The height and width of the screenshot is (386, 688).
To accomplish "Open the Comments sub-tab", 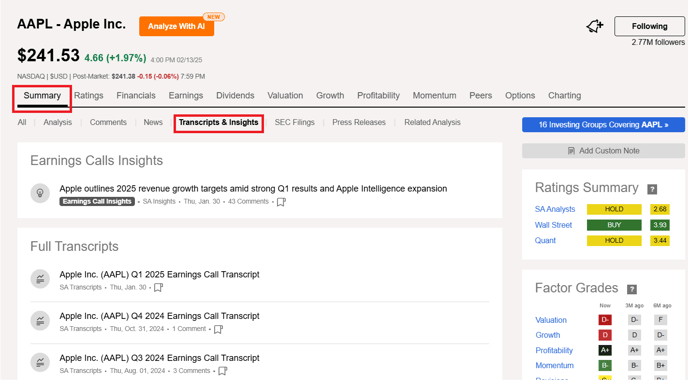I will (108, 122).
